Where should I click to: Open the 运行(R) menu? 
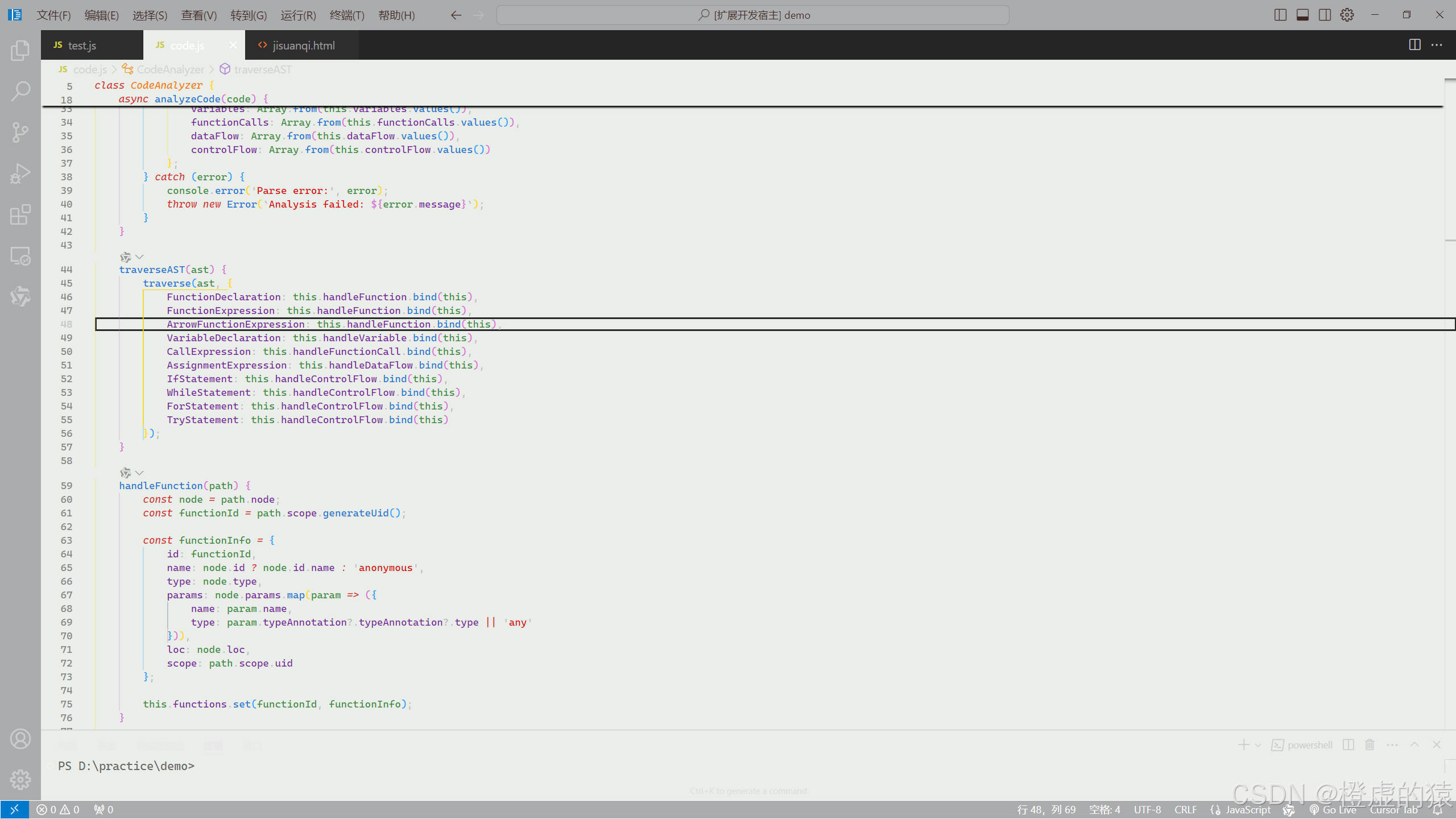297,15
